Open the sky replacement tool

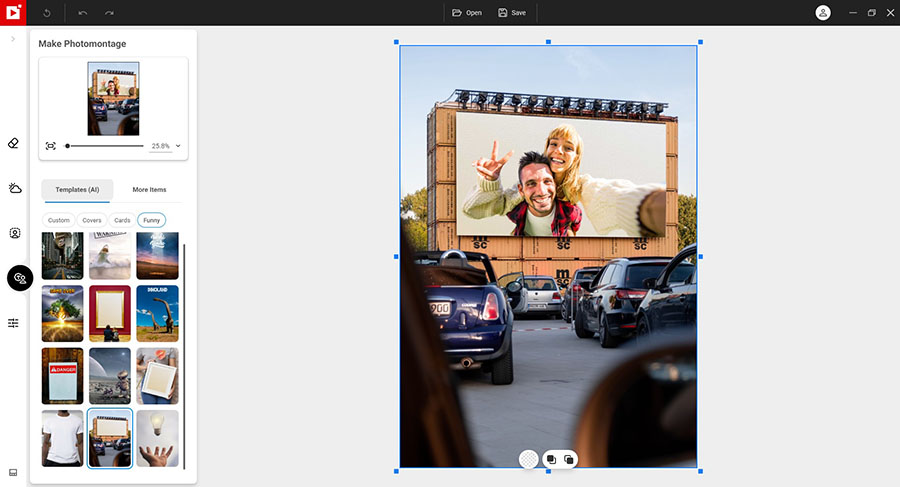point(14,188)
